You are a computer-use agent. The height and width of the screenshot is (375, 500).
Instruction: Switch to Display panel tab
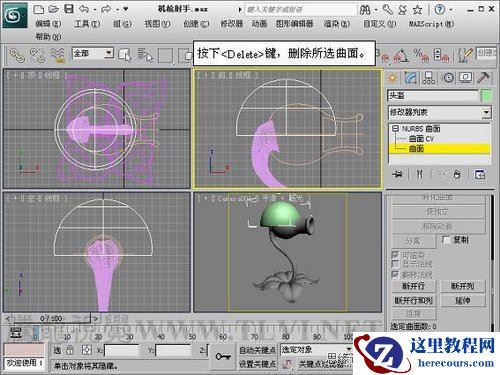click(465, 78)
